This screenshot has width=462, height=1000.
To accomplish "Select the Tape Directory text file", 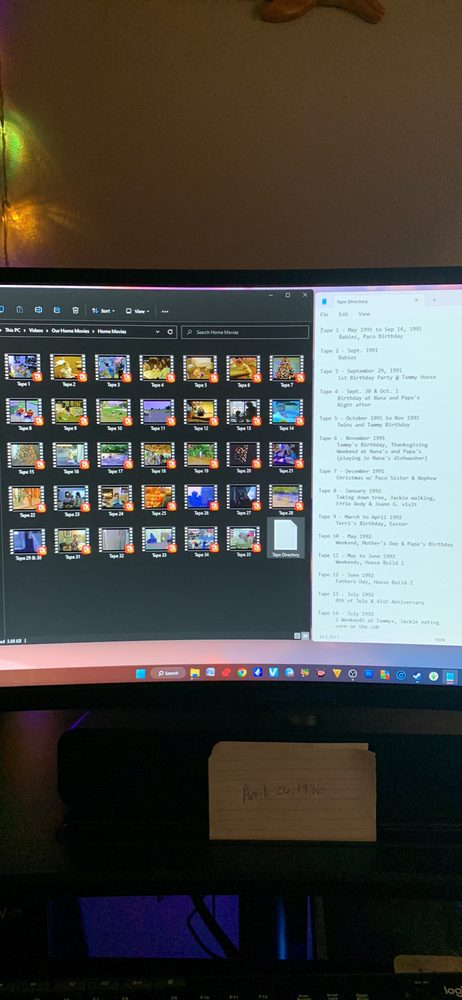I will coord(286,538).
